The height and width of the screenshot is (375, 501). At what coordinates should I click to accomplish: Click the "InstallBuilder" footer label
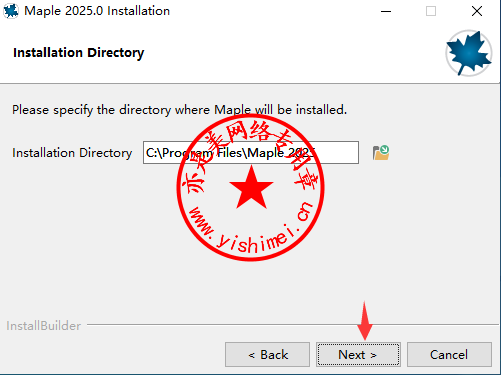coord(44,326)
